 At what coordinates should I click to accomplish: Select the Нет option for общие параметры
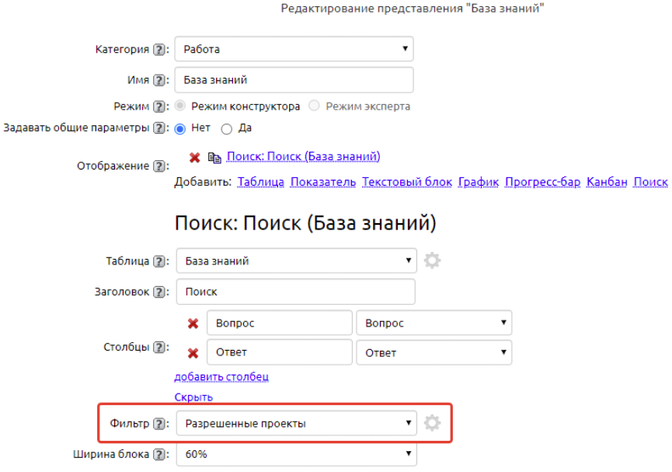tap(180, 129)
